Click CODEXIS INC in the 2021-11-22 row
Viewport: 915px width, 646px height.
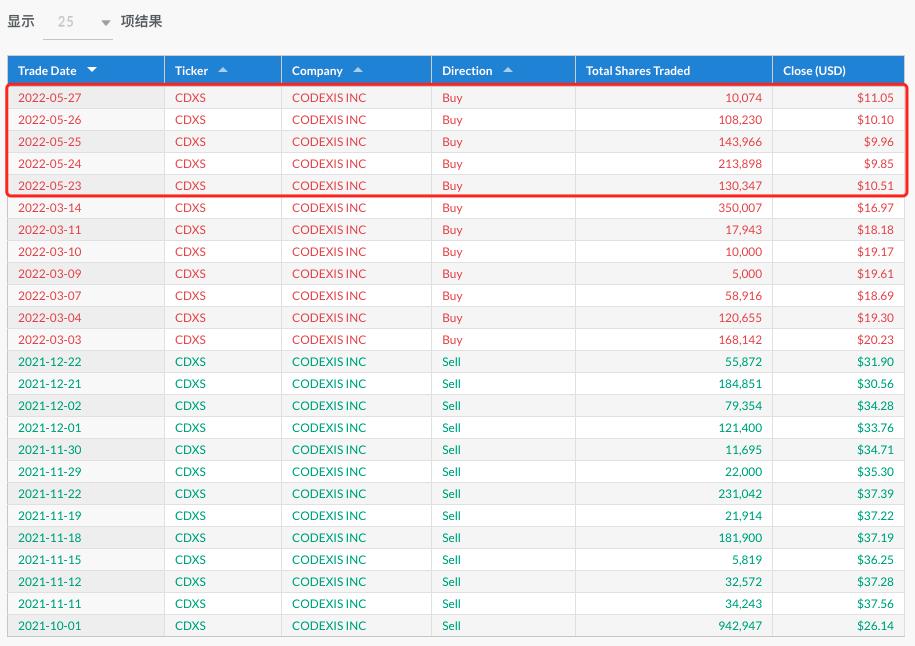(329, 494)
